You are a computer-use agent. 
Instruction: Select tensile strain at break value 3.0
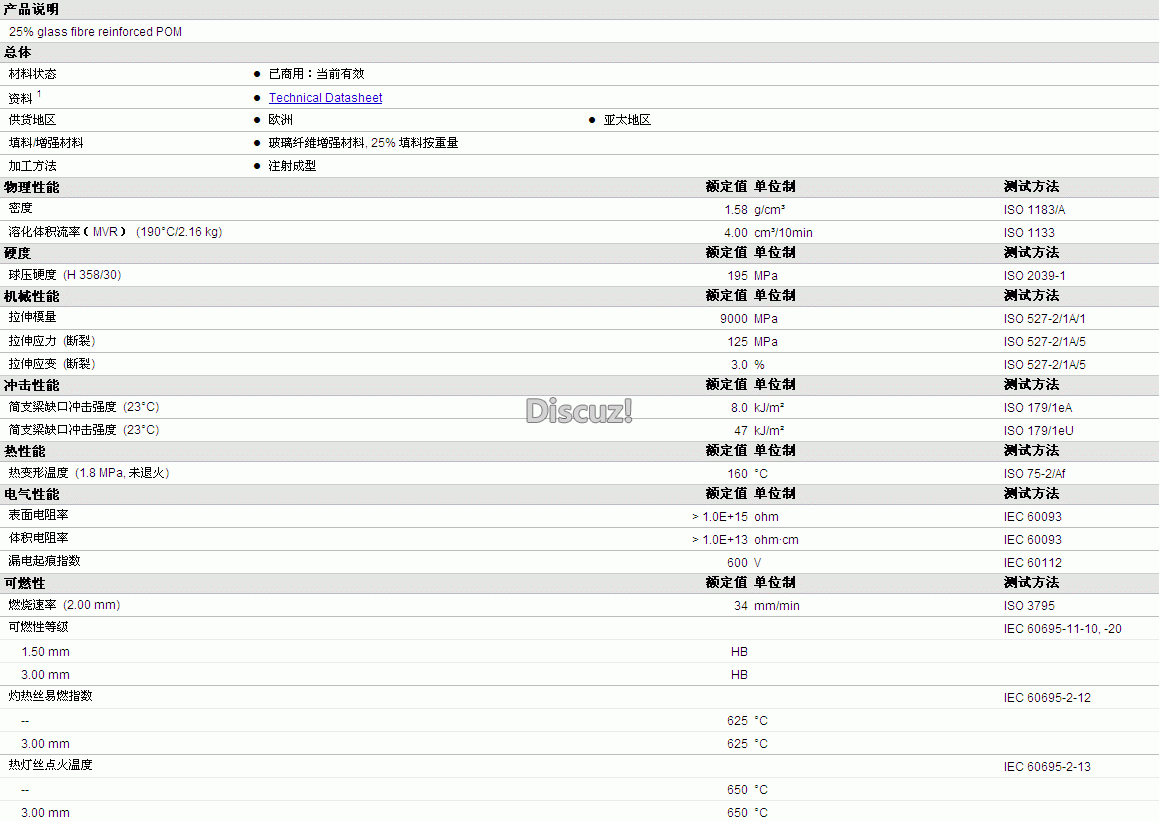point(739,364)
